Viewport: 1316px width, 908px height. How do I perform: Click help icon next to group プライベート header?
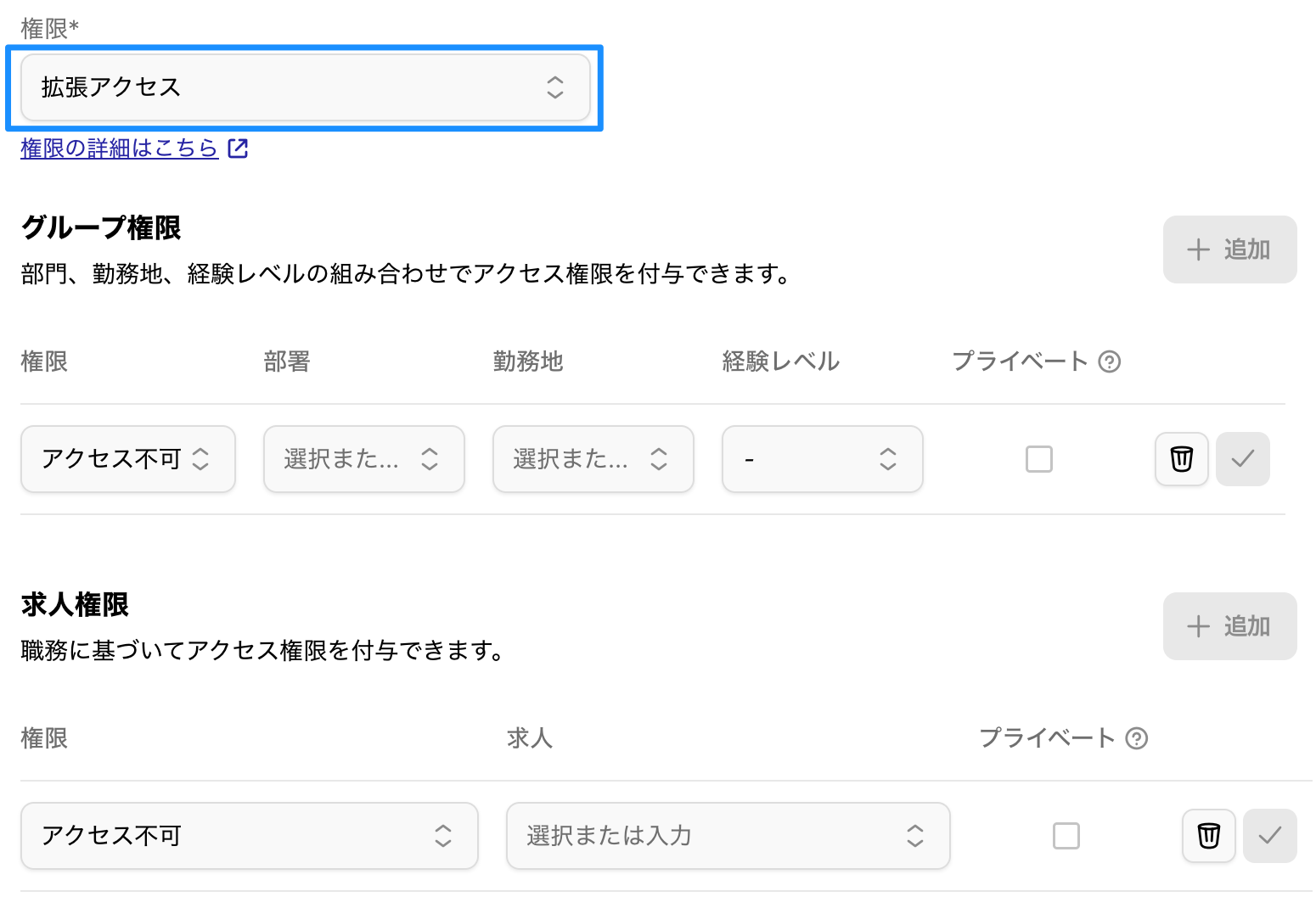tap(1109, 362)
